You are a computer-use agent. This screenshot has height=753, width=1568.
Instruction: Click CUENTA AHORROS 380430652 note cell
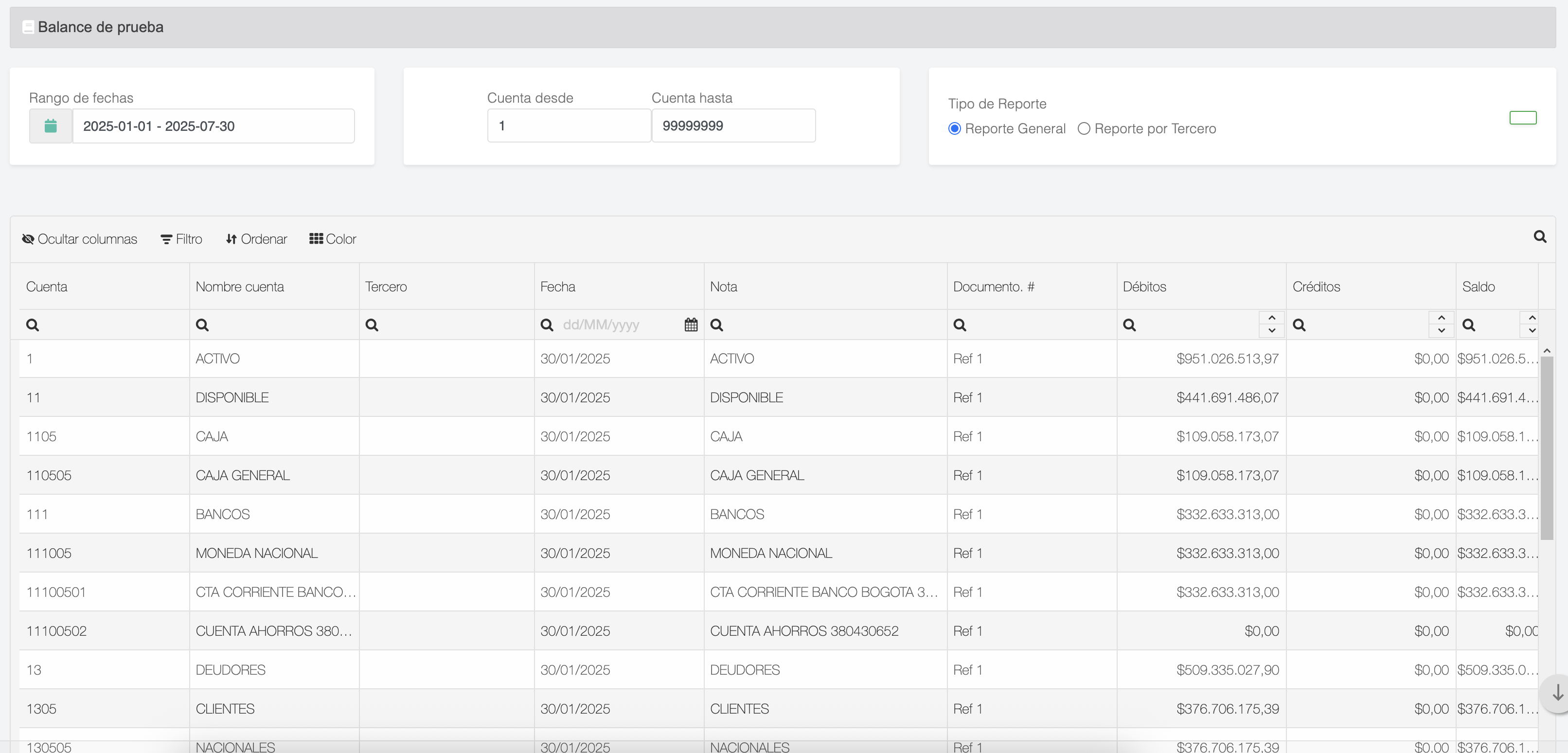(825, 631)
